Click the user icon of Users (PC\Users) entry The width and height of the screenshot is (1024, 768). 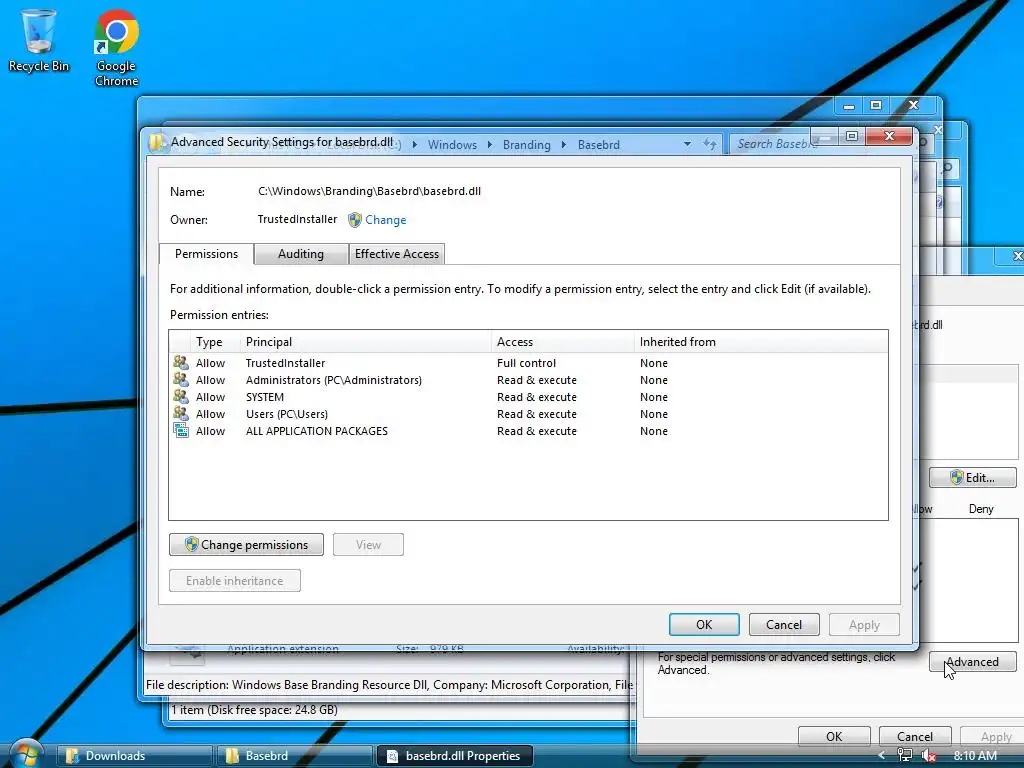click(181, 413)
